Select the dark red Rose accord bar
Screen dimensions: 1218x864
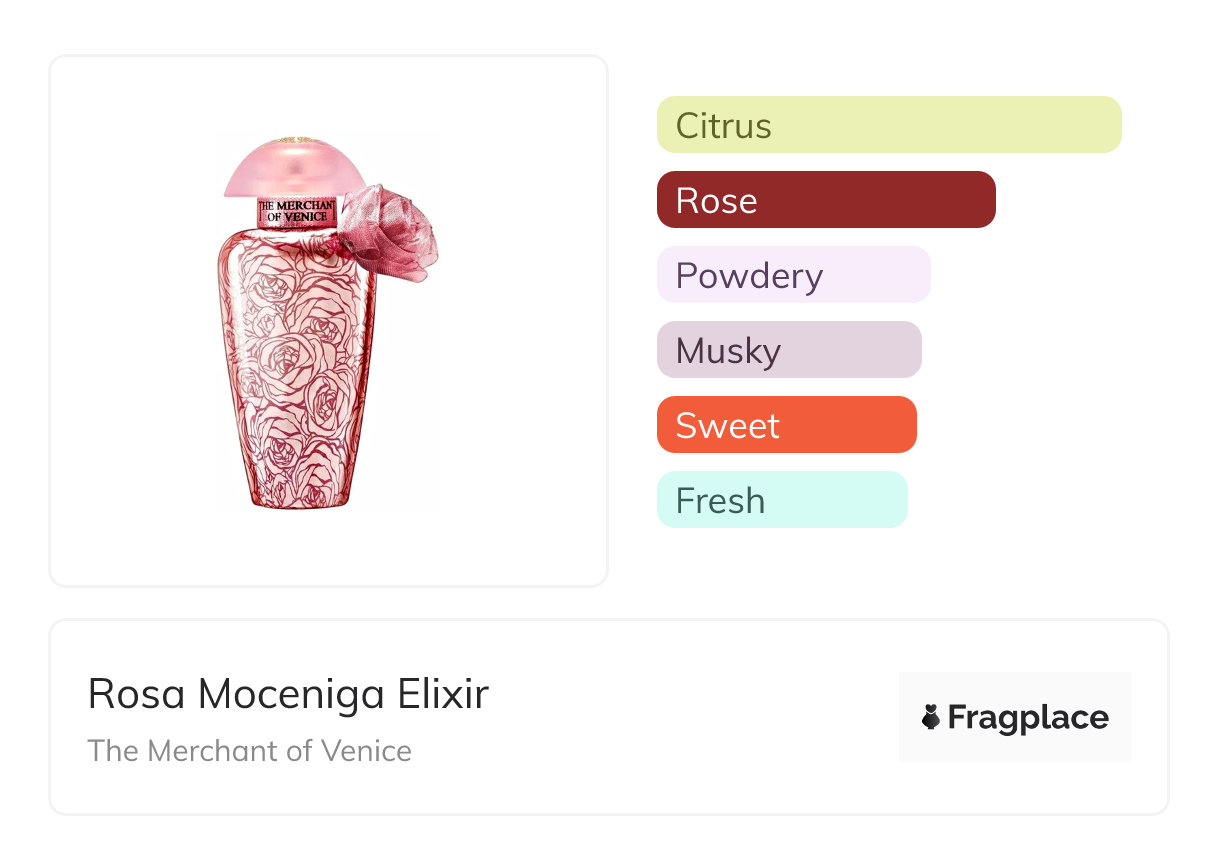click(x=826, y=200)
